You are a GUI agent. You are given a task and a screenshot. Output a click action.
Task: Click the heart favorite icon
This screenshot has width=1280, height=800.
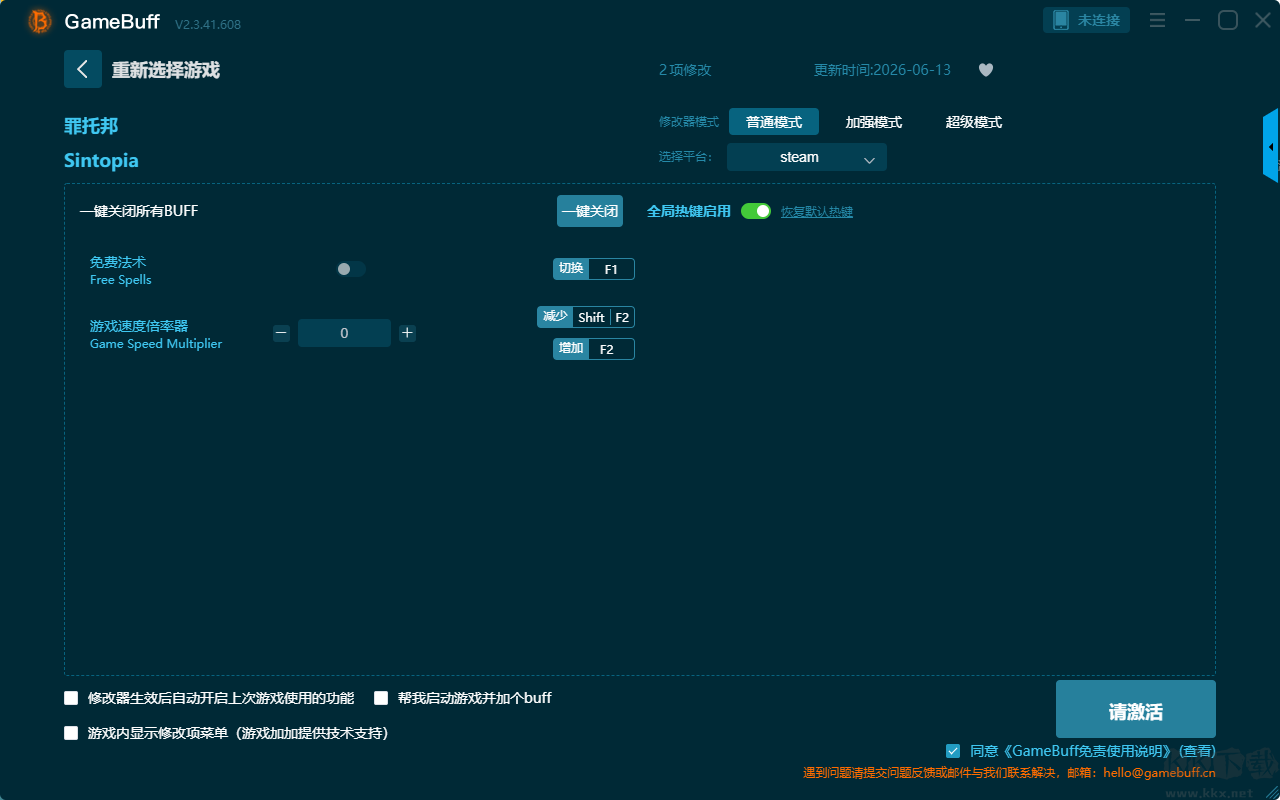(x=986, y=70)
